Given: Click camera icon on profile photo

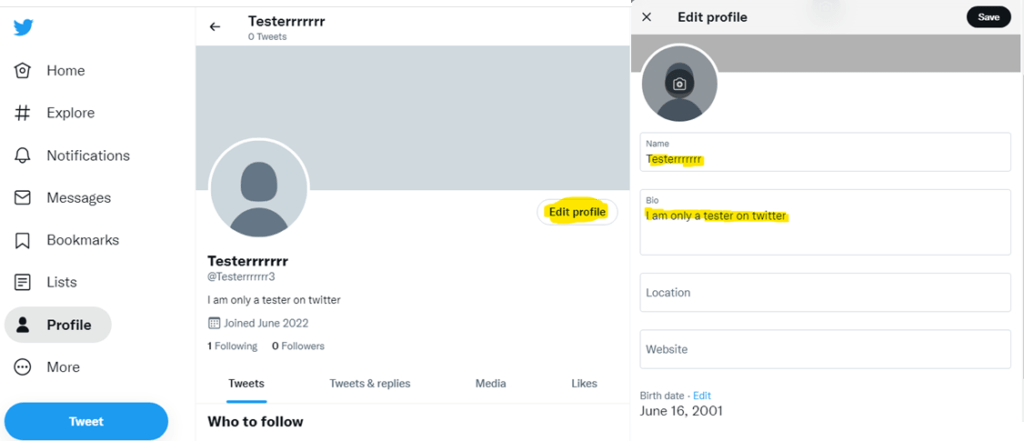Looking at the screenshot, I should [680, 84].
